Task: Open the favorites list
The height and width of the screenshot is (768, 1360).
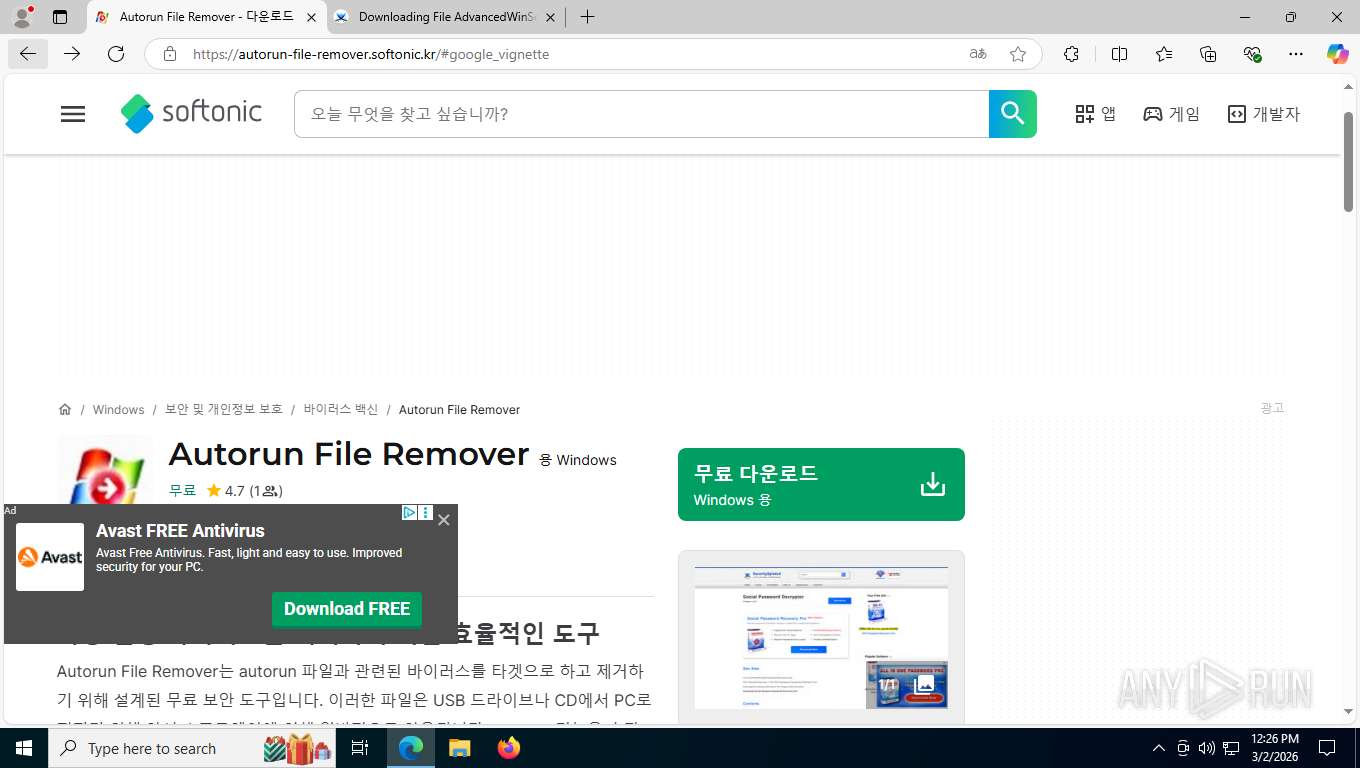Action: point(1164,54)
